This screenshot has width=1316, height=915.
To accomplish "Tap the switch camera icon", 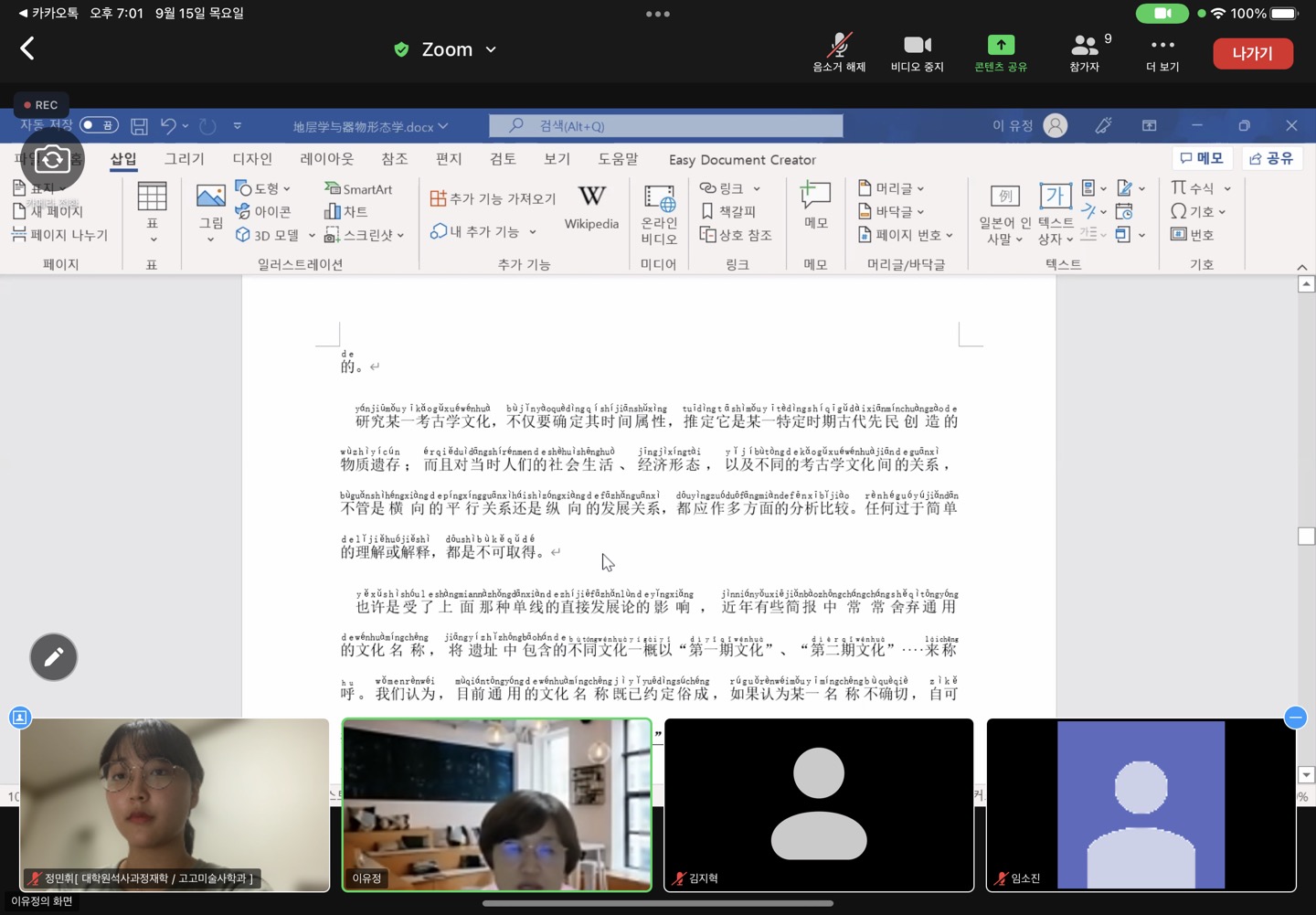I will click(x=52, y=160).
